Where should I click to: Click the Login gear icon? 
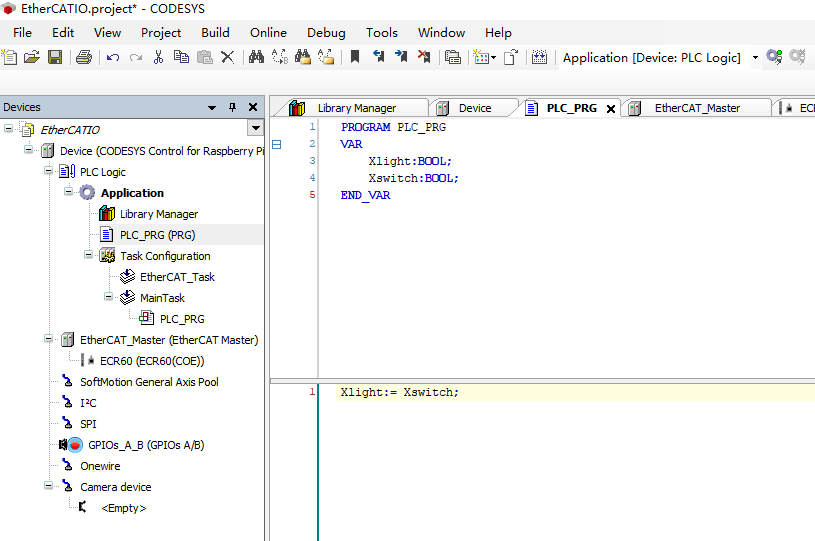pos(774,57)
